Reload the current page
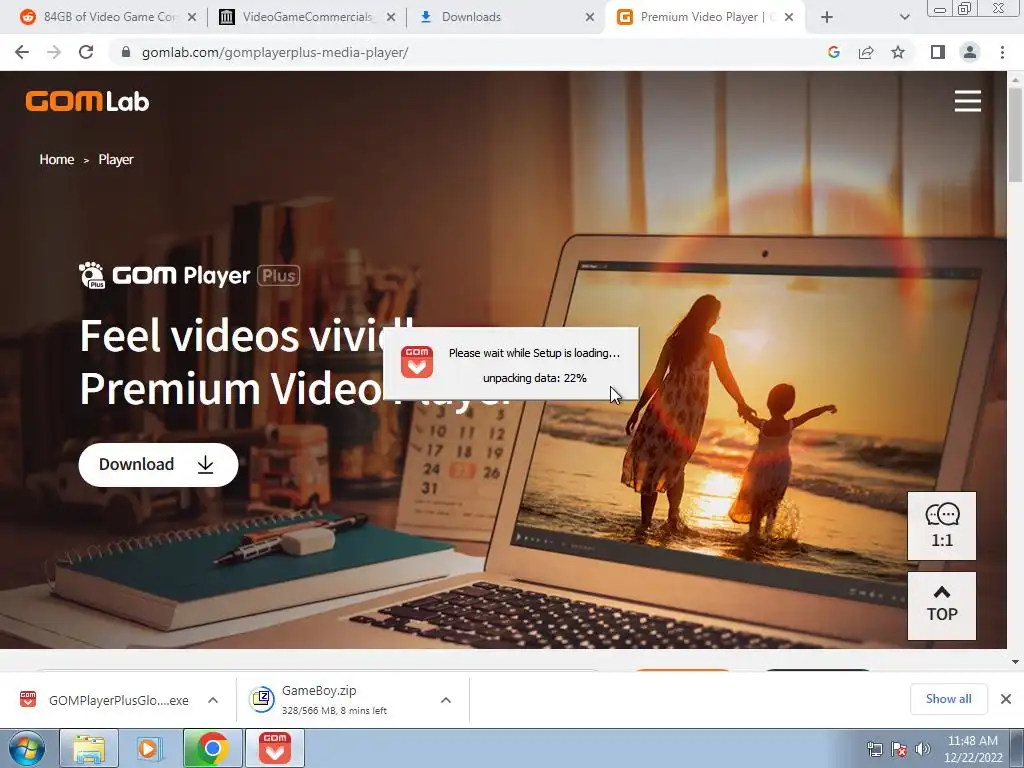1024x768 pixels. coord(86,52)
